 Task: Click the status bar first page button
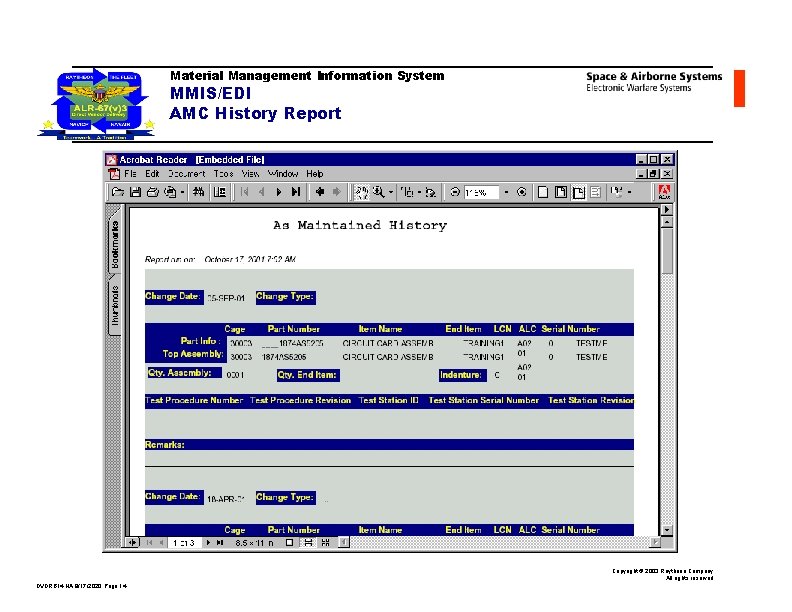click(x=149, y=543)
